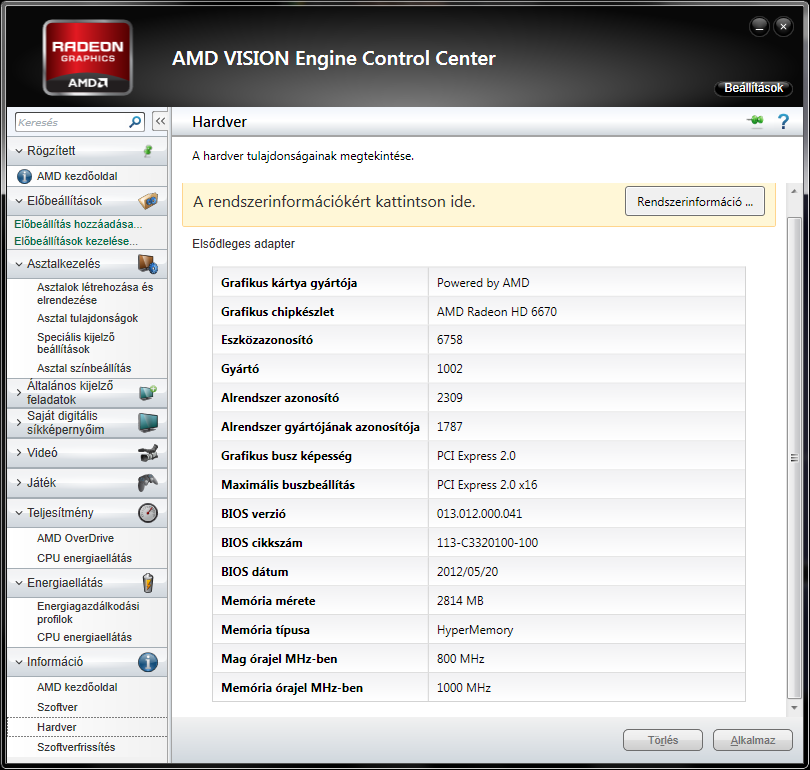
Task: Pin the Hardver page with the green pin icon
Action: click(x=755, y=121)
